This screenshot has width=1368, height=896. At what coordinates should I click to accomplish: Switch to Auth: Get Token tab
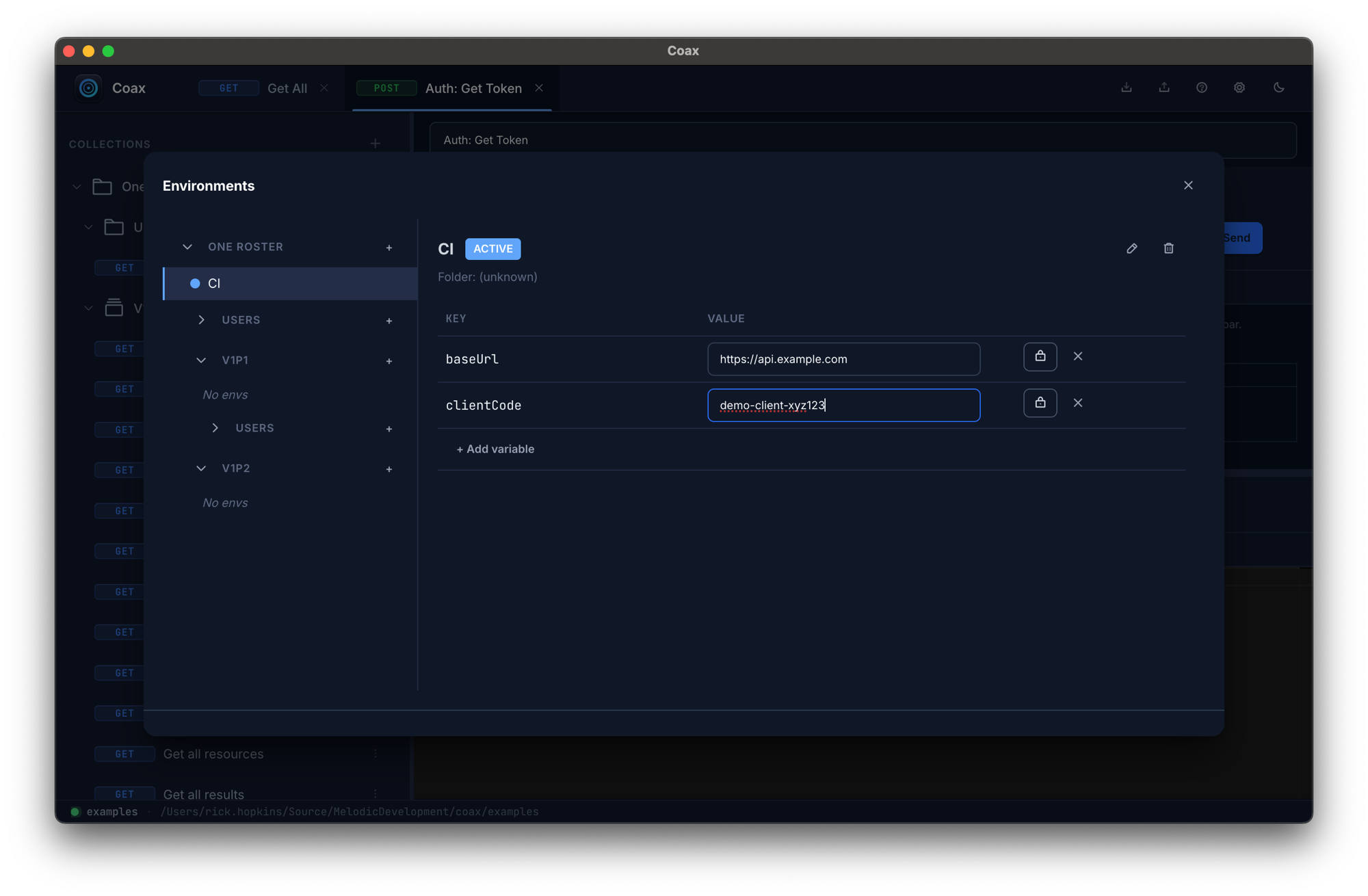coord(473,88)
